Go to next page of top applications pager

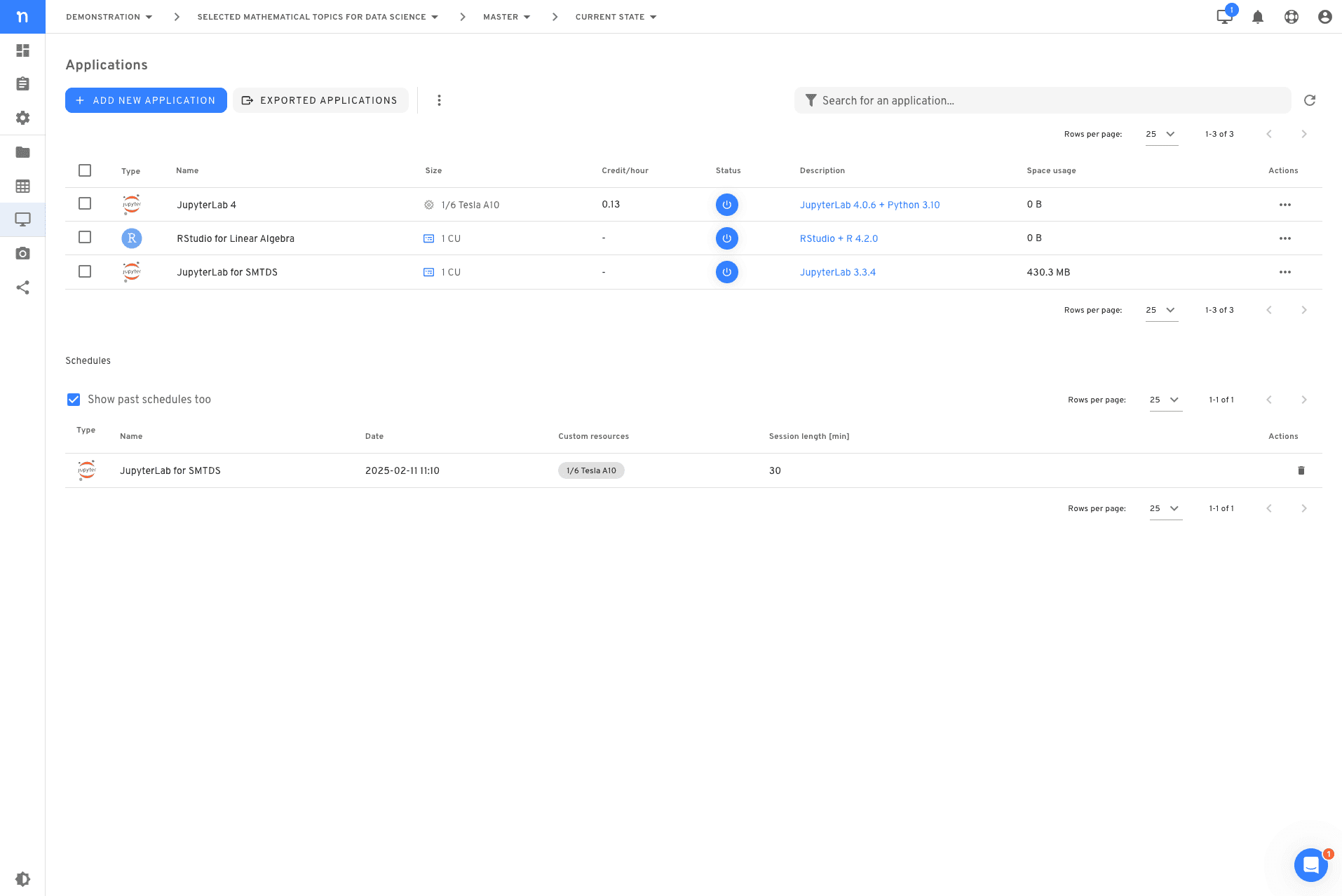[1304, 134]
